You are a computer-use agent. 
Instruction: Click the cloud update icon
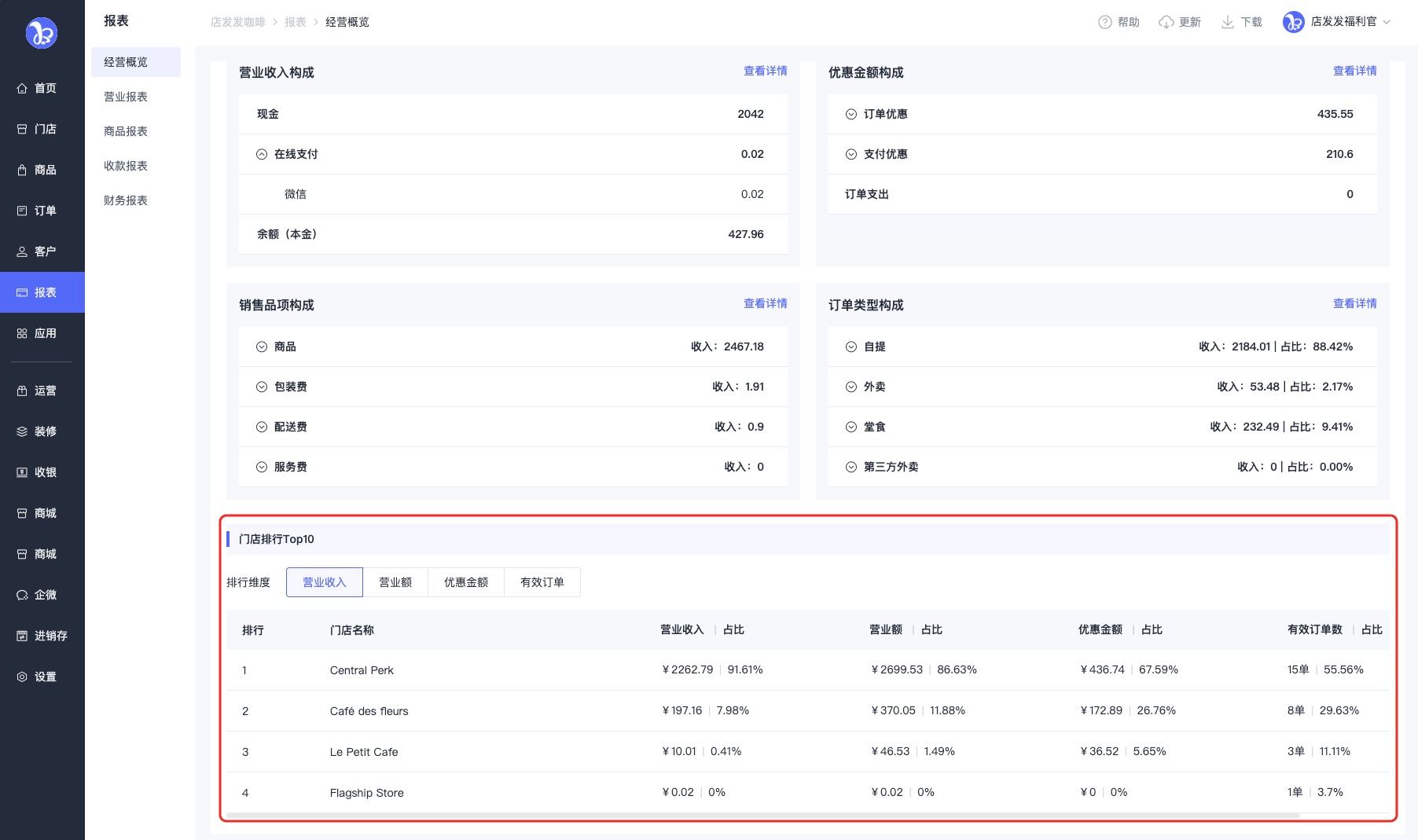(1166, 22)
